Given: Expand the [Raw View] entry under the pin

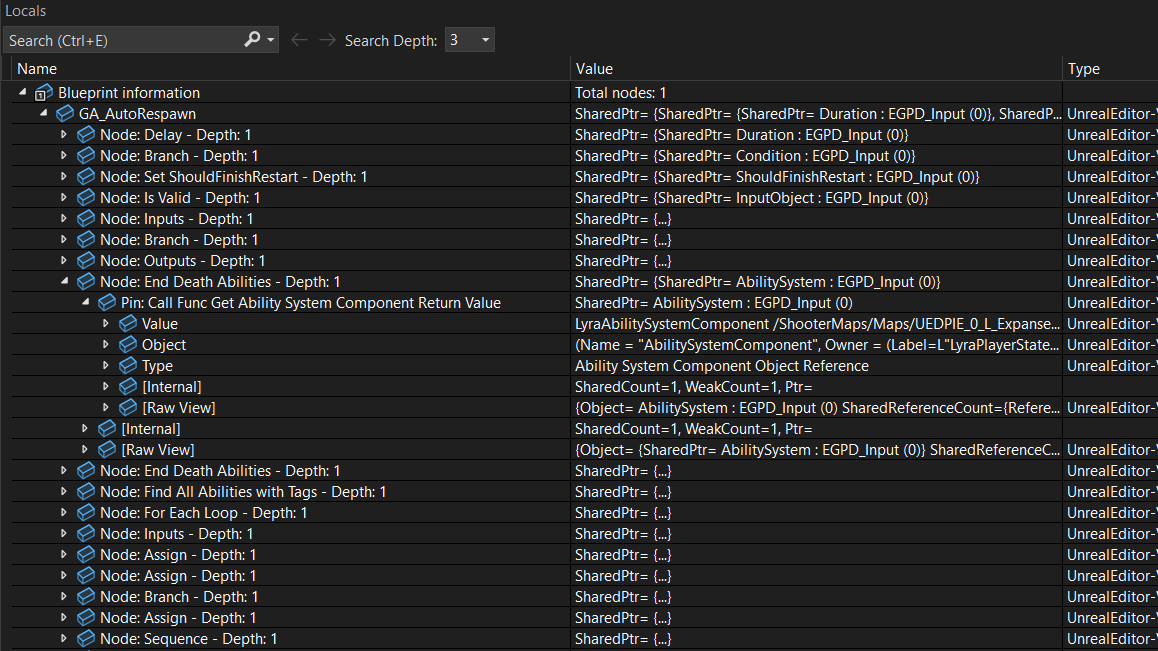Looking at the screenshot, I should coord(105,407).
